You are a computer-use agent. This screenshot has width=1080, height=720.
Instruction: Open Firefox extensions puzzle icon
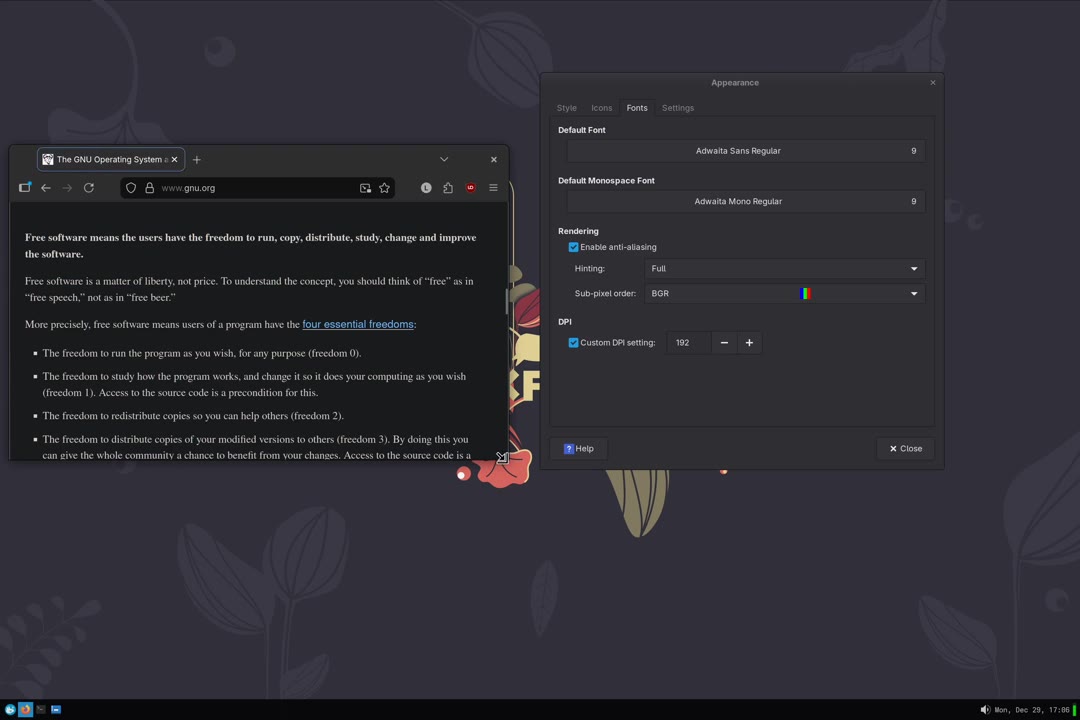pos(448,187)
